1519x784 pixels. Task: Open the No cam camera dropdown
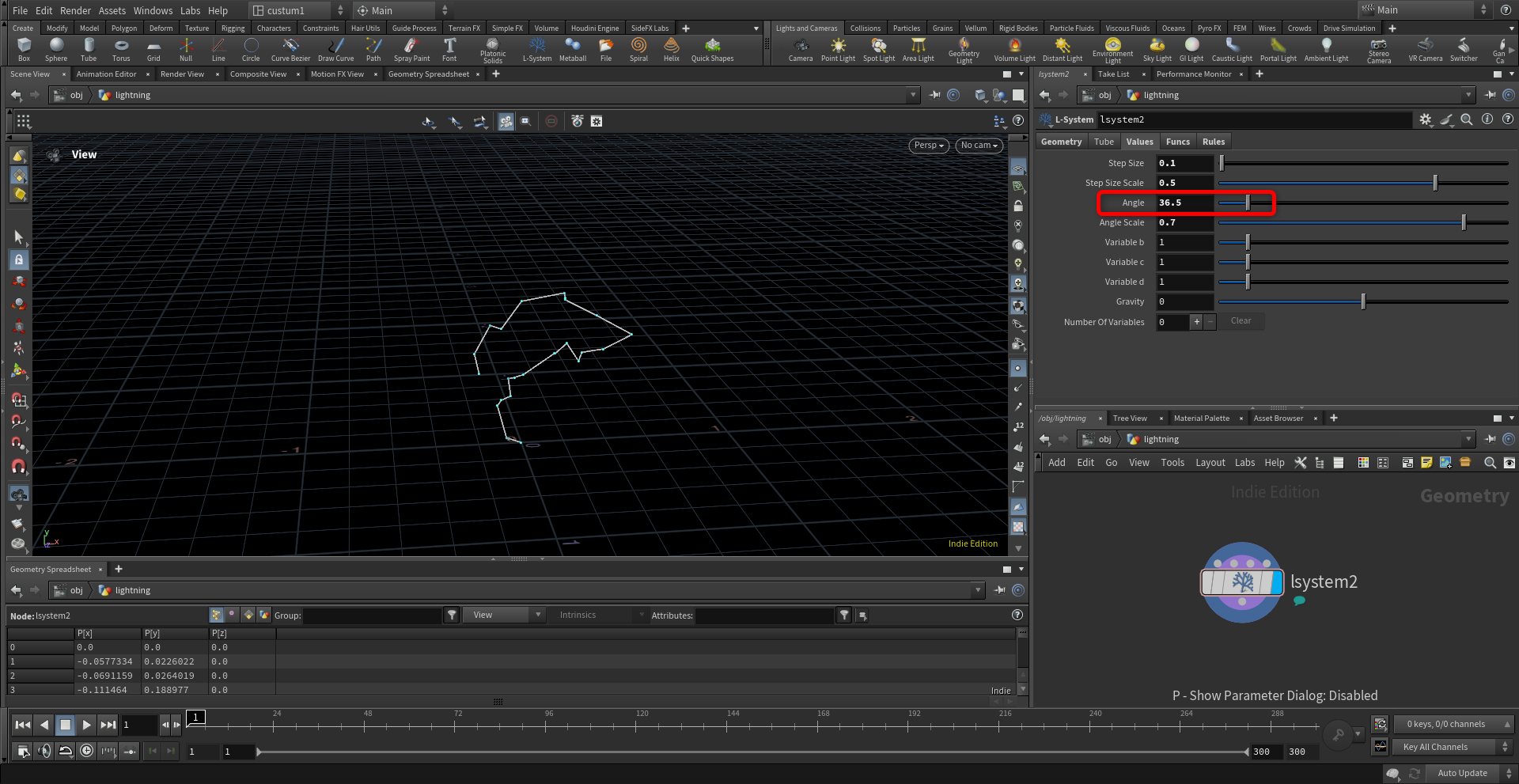[x=979, y=146]
